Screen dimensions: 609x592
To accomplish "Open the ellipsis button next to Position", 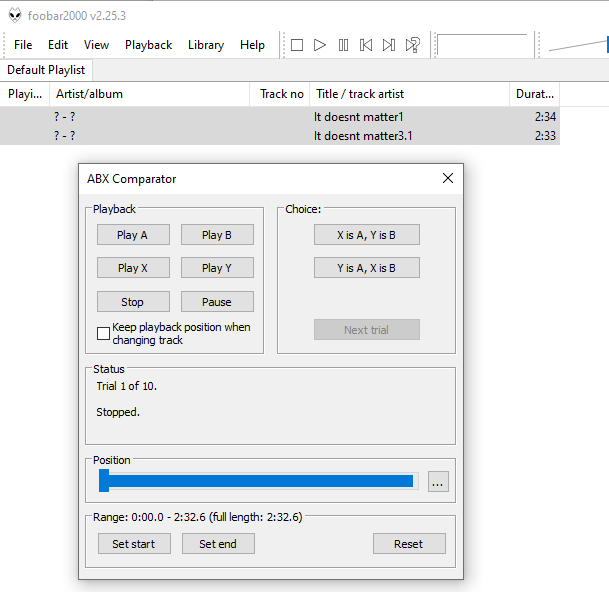I will click(438, 482).
